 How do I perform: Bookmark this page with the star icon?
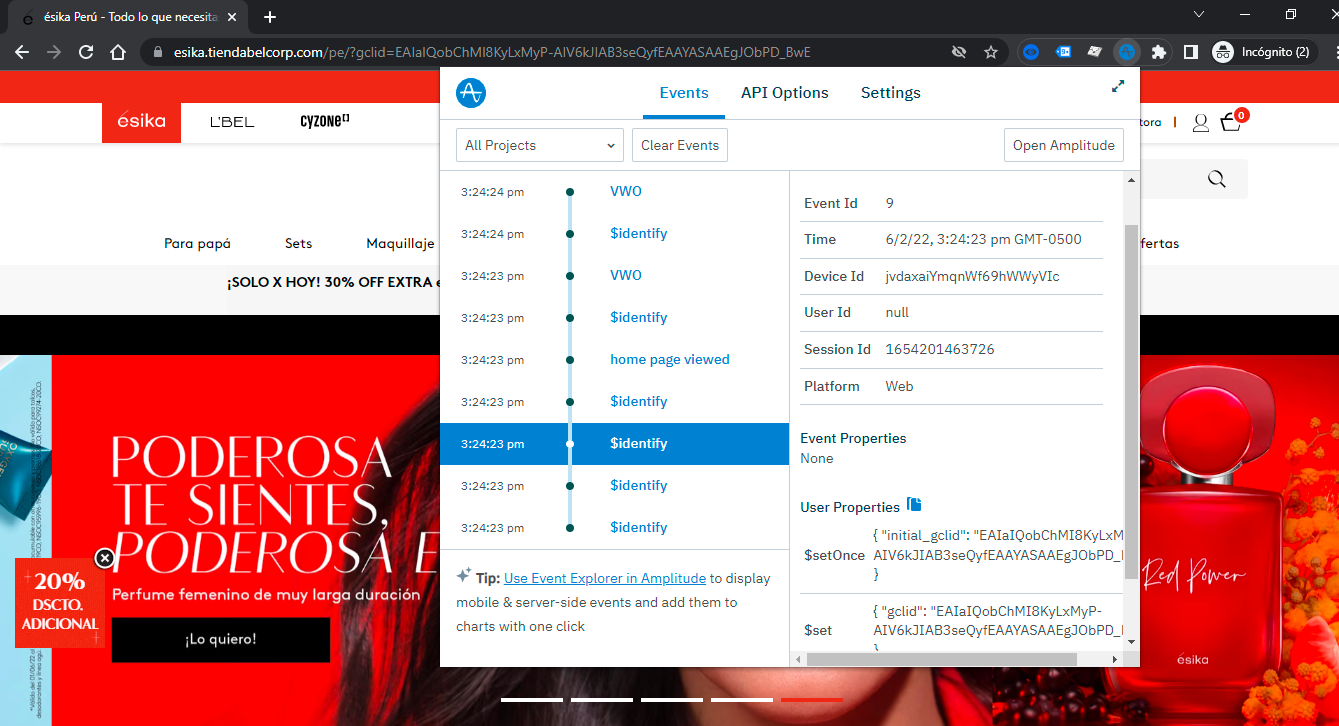coord(990,52)
